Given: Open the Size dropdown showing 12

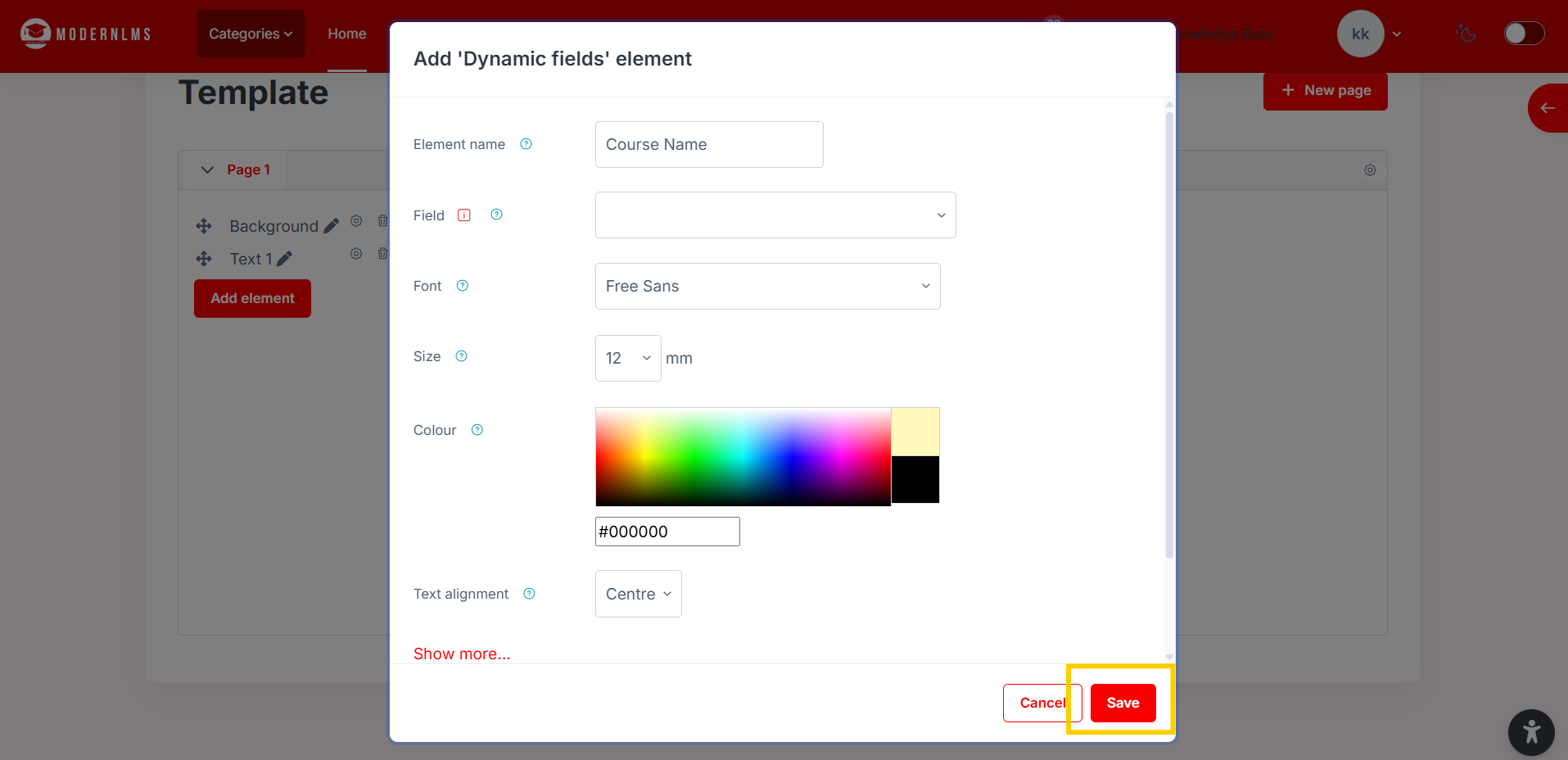Looking at the screenshot, I should [628, 358].
